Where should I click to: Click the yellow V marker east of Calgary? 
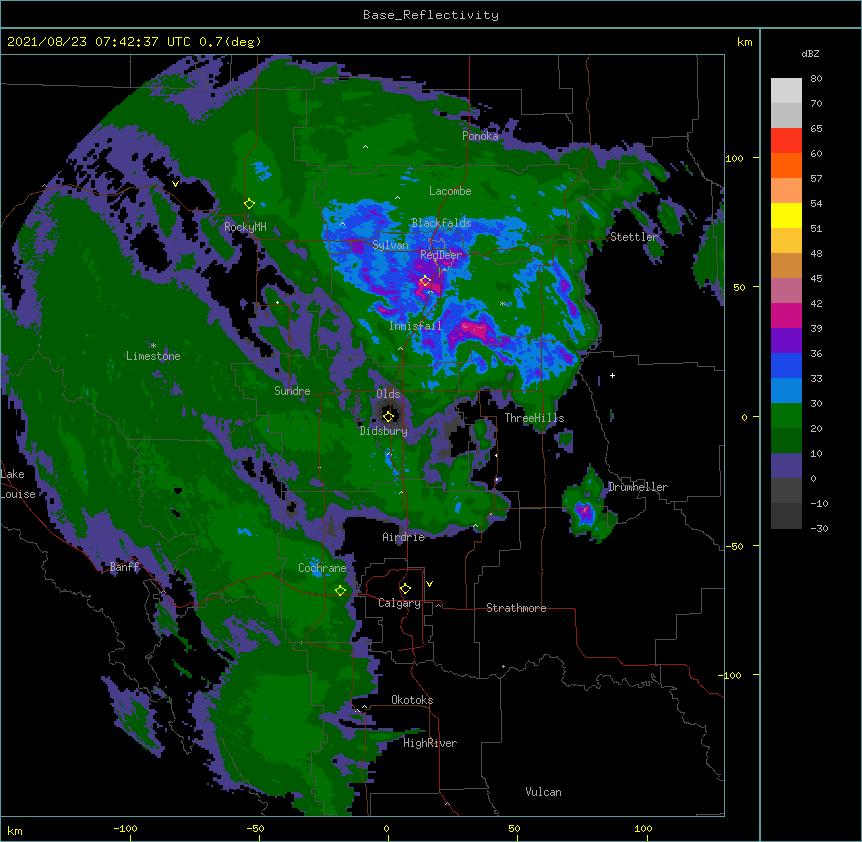[x=429, y=584]
